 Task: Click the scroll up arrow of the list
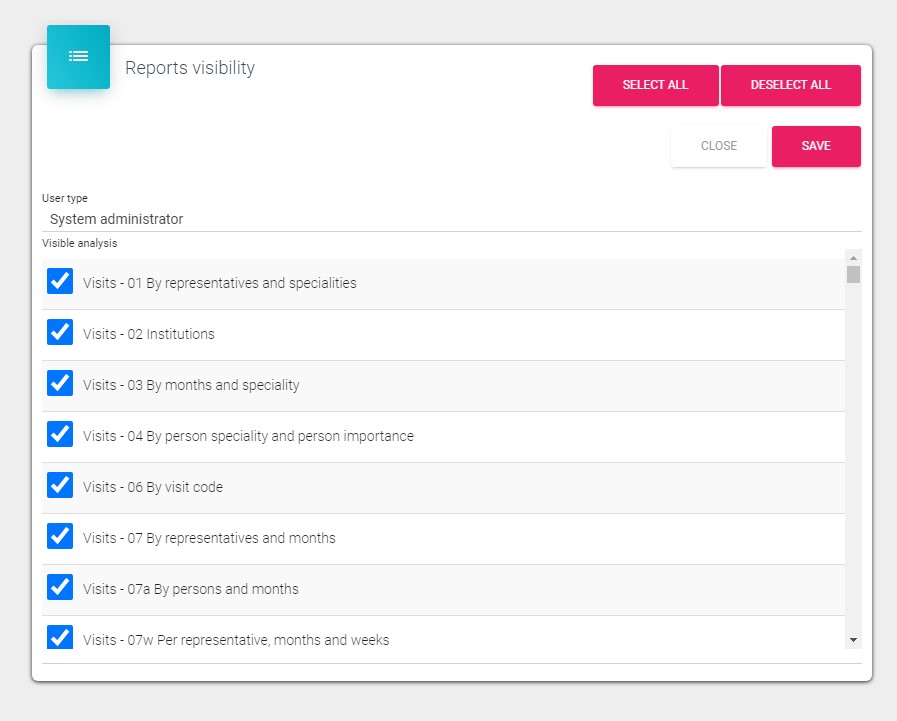853,256
